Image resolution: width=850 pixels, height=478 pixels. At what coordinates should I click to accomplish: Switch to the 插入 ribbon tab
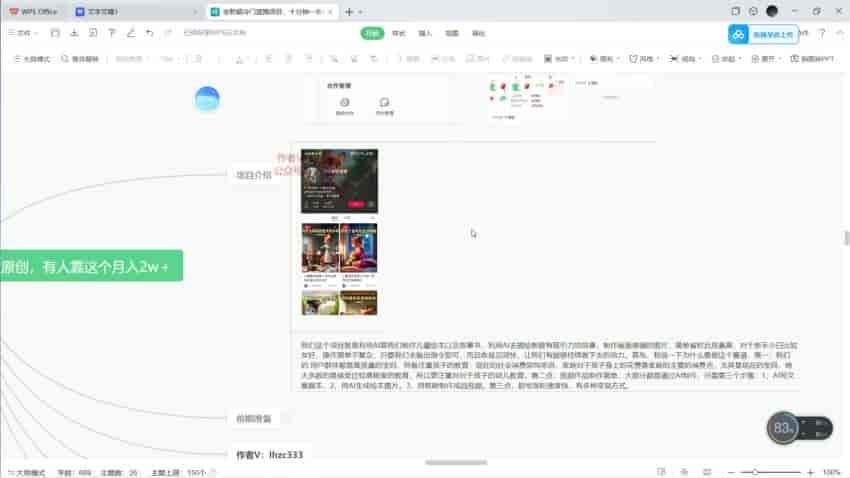425,34
